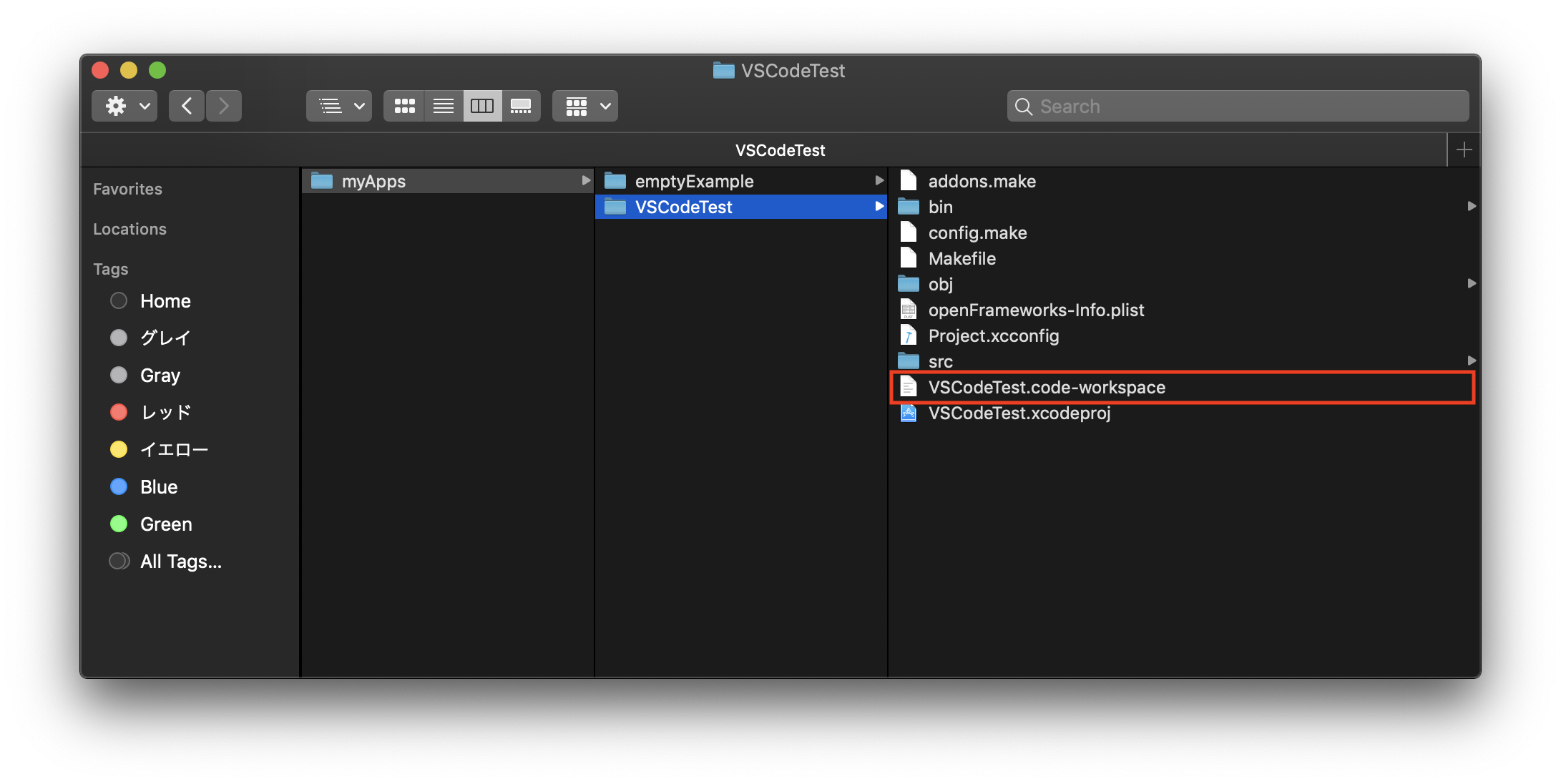Select VSCodeTest.xcodeproj in the file list
This screenshot has height=784, width=1561.
[1020, 413]
